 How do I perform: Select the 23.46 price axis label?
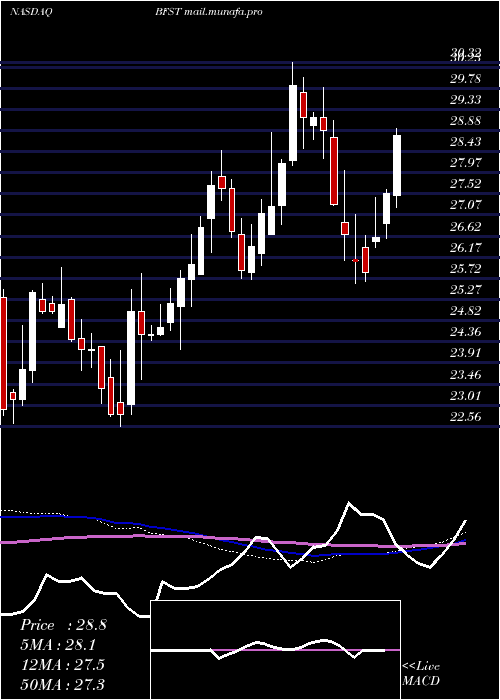click(x=466, y=375)
